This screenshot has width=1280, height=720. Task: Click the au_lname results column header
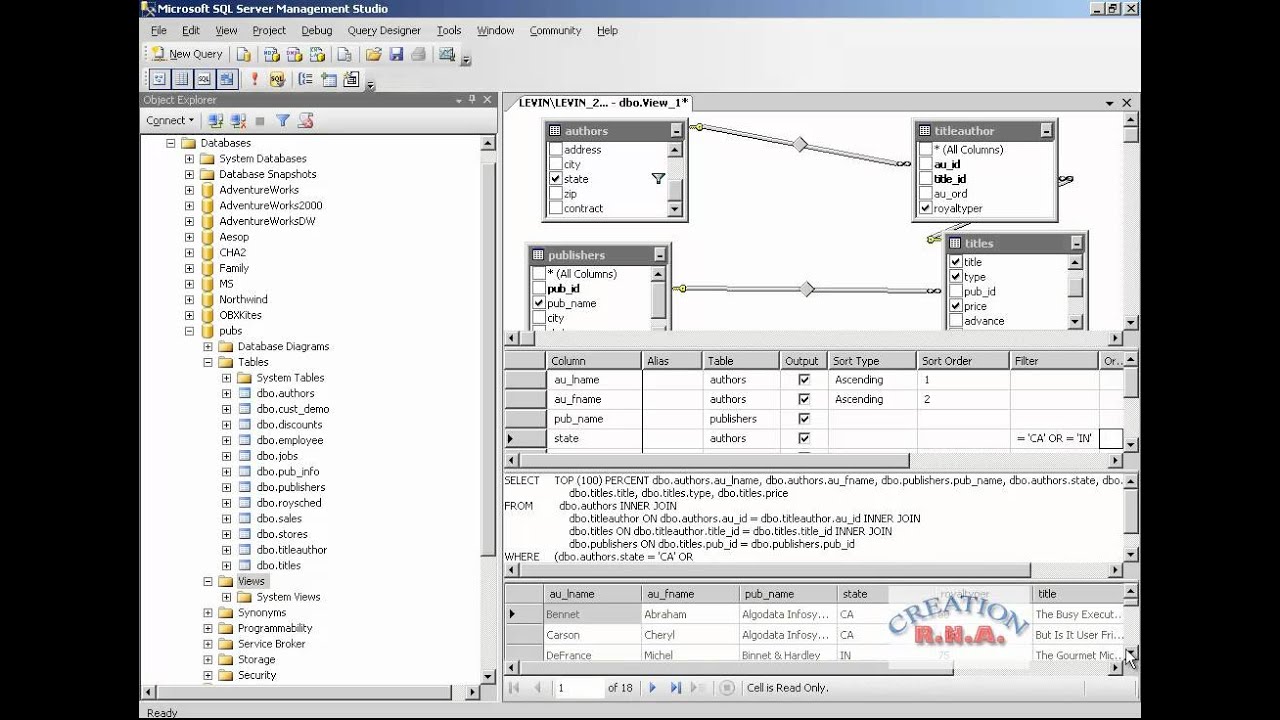[x=594, y=594]
